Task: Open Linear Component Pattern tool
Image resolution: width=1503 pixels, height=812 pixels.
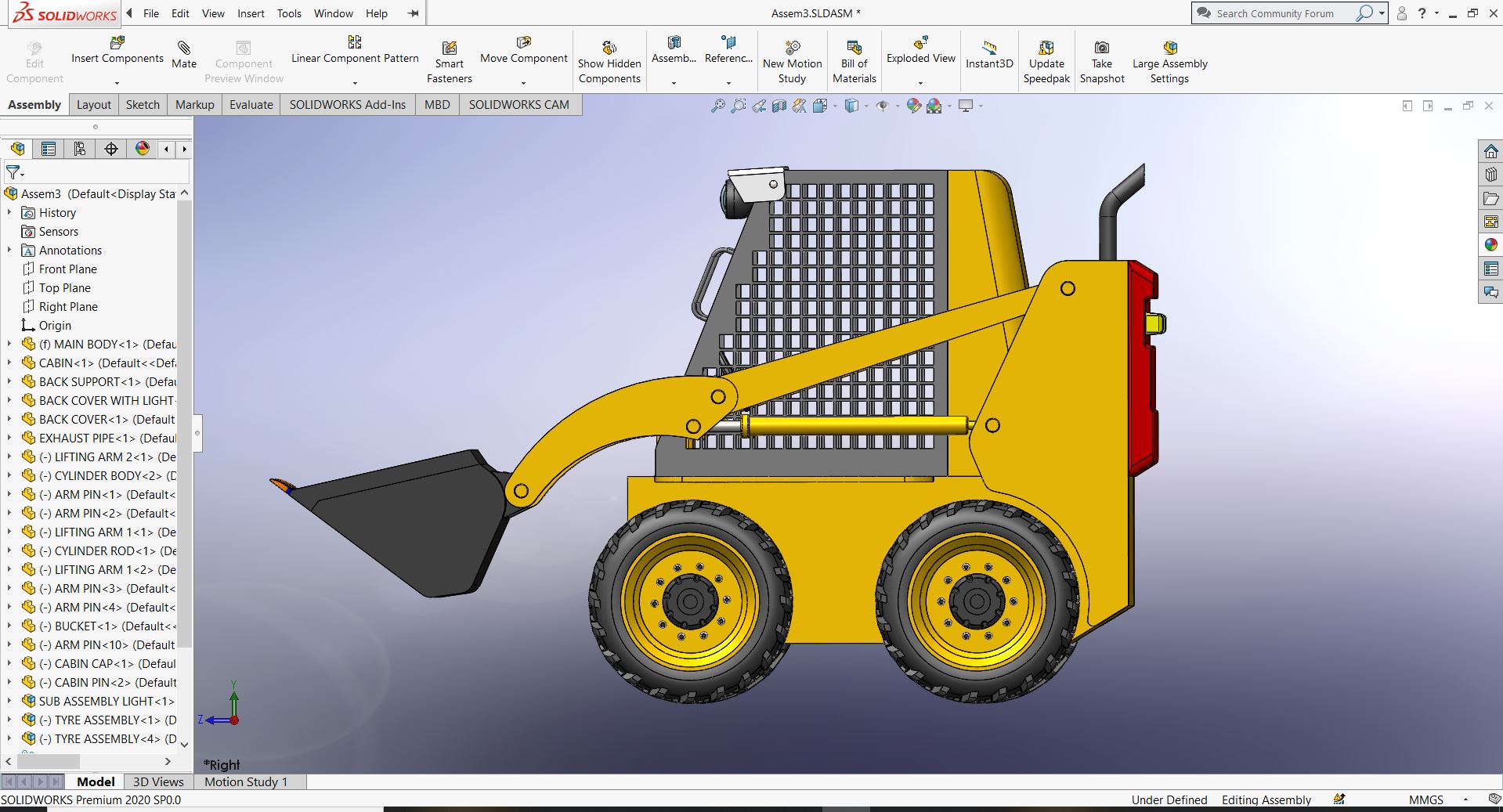Action: [355, 50]
